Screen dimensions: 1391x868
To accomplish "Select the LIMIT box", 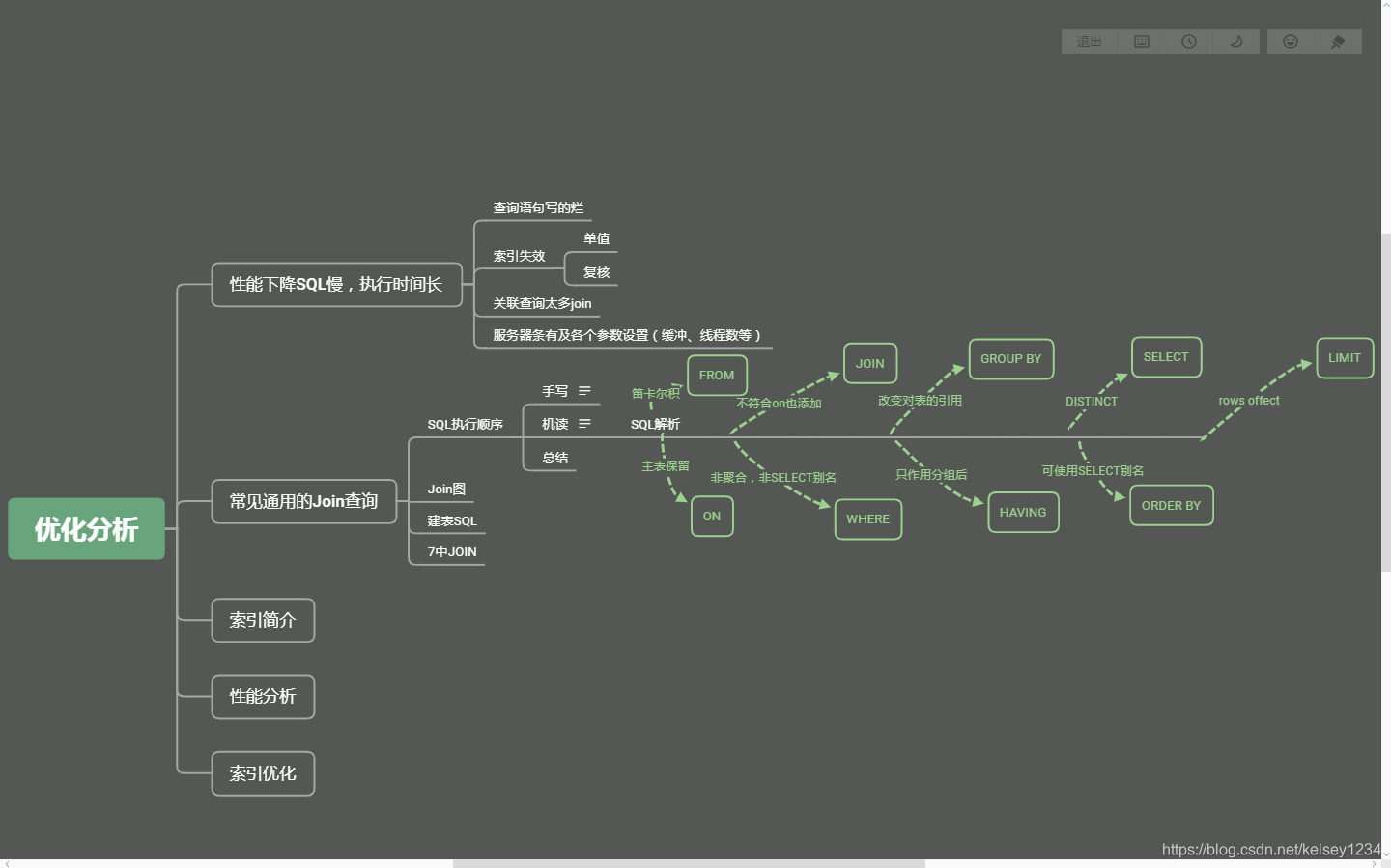I will pyautogui.click(x=1345, y=358).
